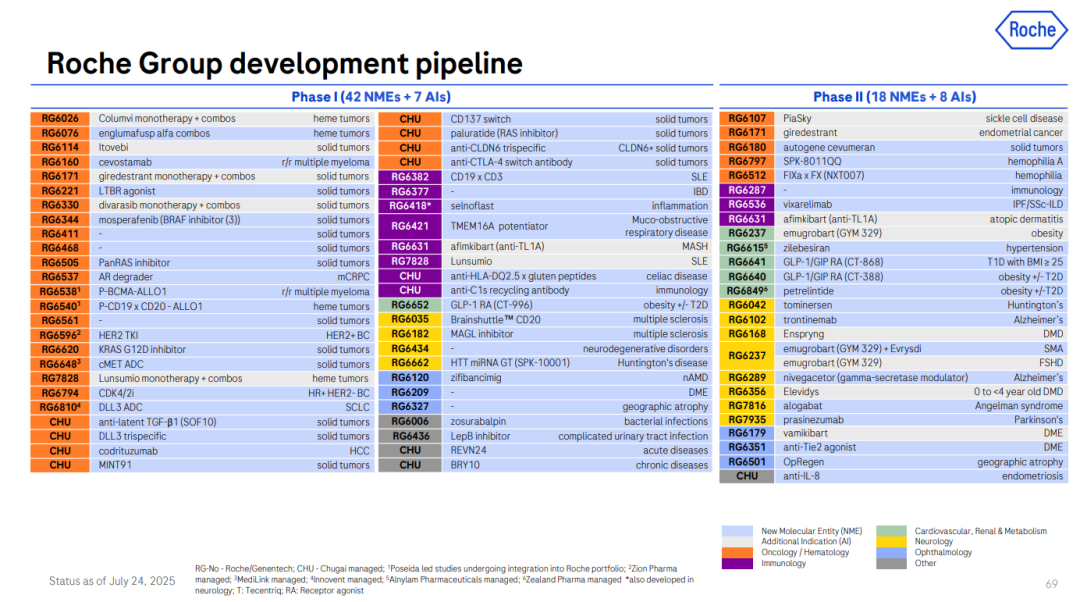This screenshot has height=602, width=1080.
Task: Select the REVN24 entry
Action: (468, 450)
